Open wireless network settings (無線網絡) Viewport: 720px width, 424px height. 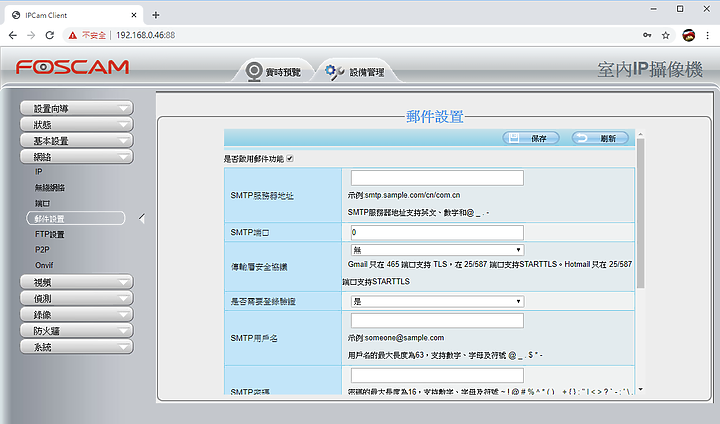click(50, 187)
